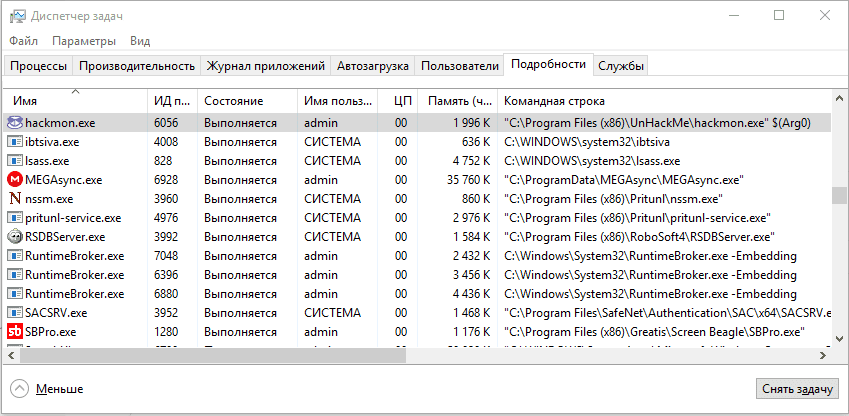Sort by the Память column header
The width and height of the screenshot is (849, 416).
click(459, 101)
